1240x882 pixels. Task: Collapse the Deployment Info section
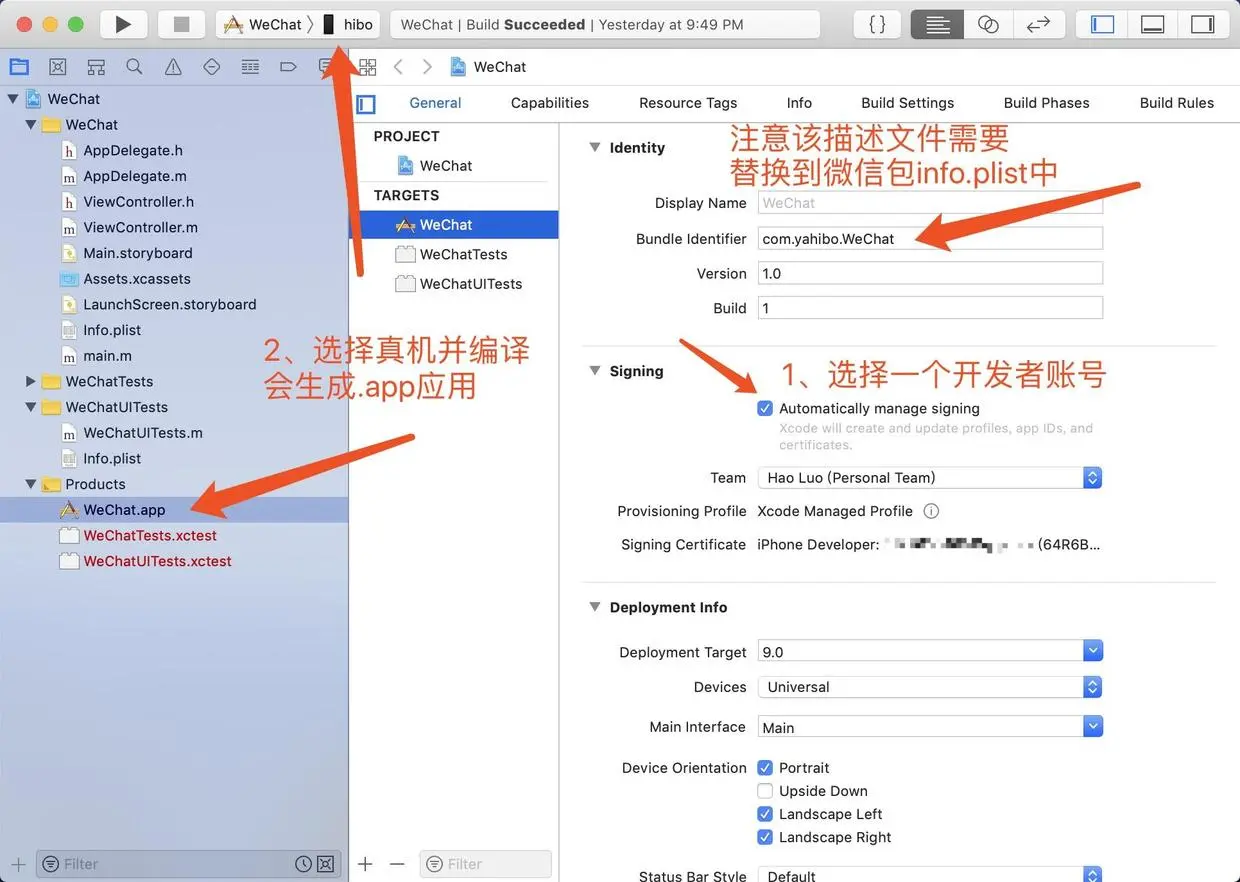(x=595, y=607)
